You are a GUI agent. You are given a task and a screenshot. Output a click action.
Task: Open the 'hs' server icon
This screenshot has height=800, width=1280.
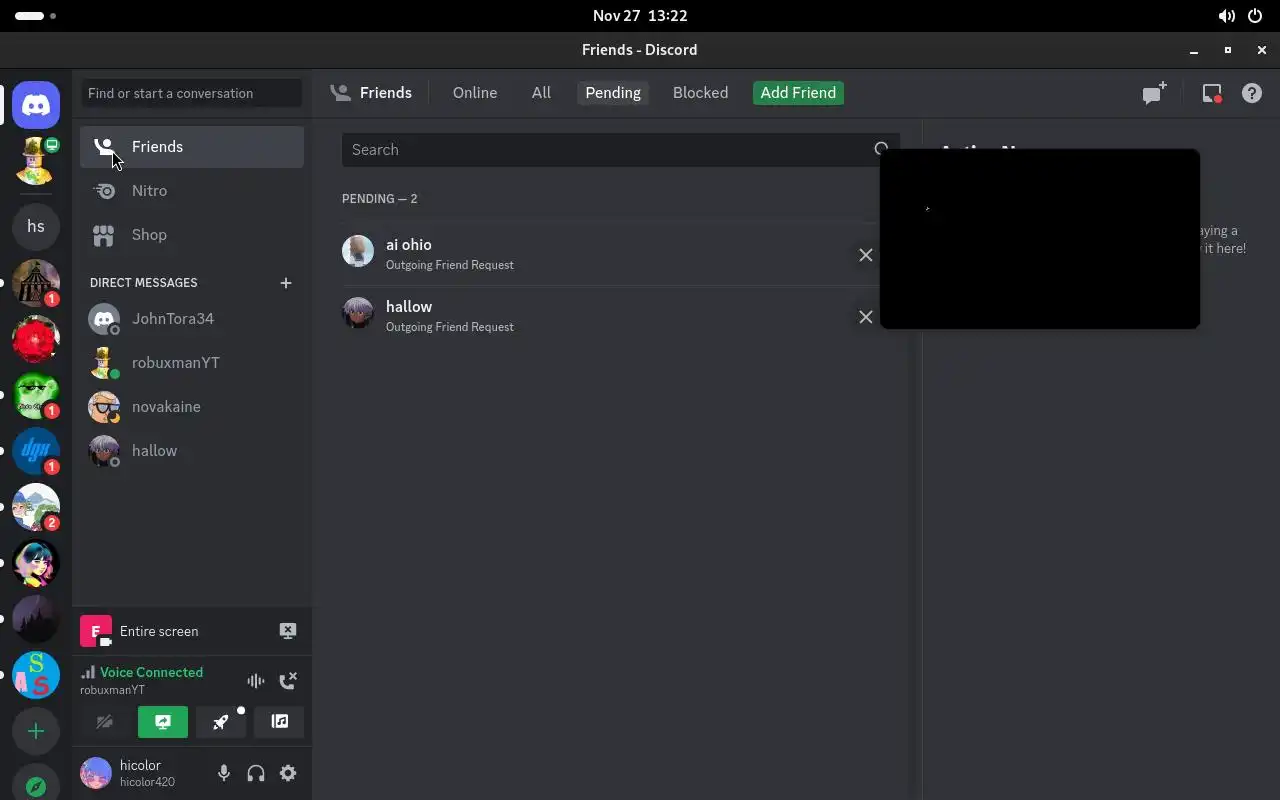click(36, 226)
